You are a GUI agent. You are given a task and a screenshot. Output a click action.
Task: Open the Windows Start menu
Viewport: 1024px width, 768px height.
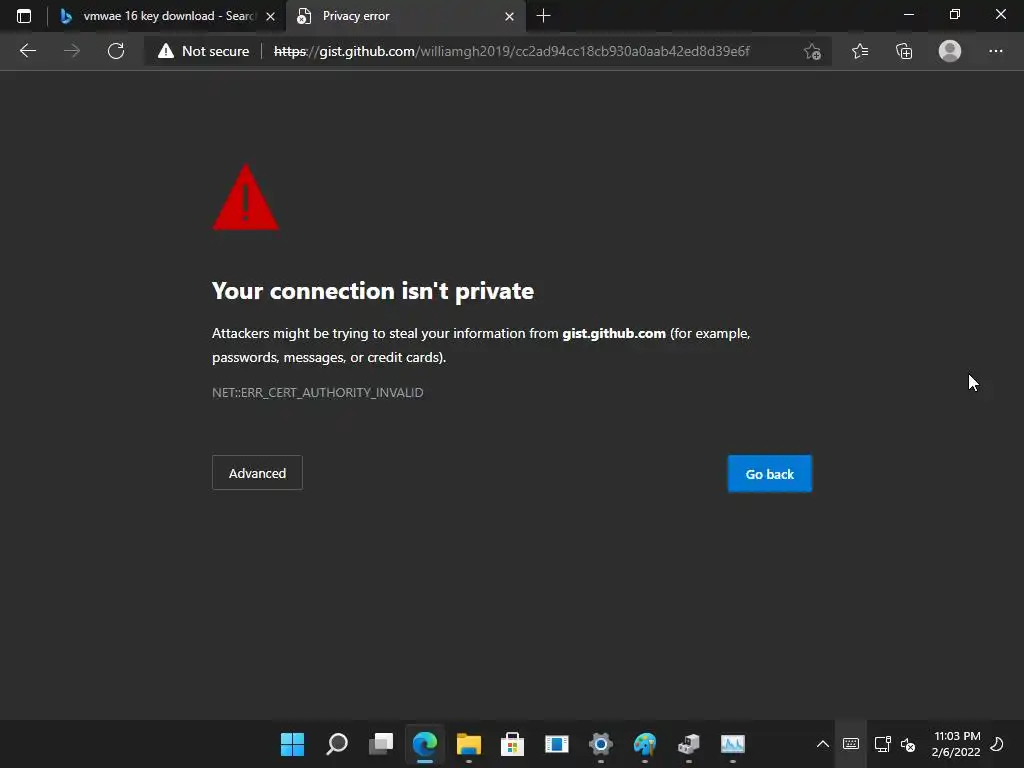point(293,744)
